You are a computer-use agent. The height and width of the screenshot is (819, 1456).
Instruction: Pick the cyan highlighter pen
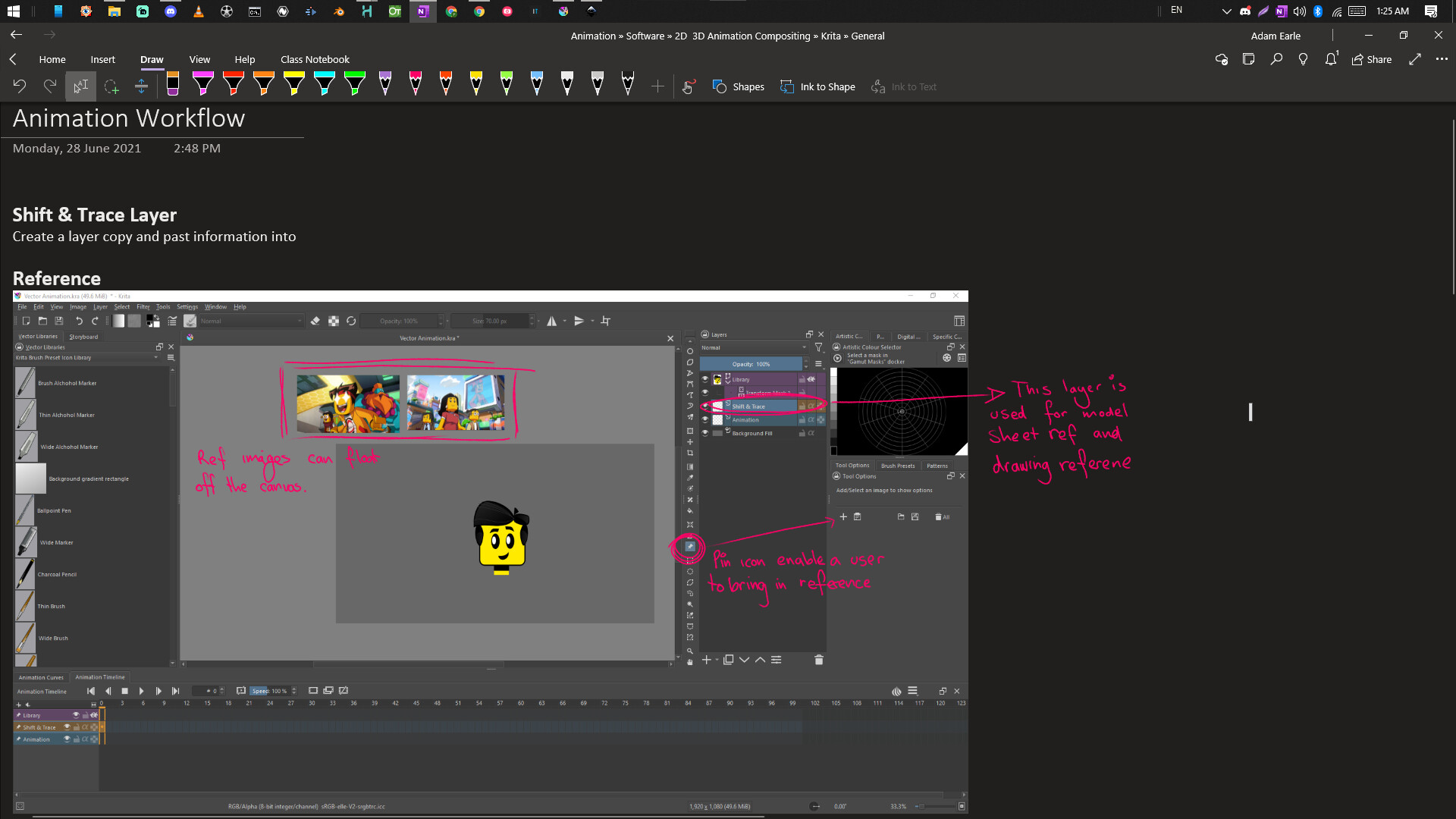(x=324, y=83)
